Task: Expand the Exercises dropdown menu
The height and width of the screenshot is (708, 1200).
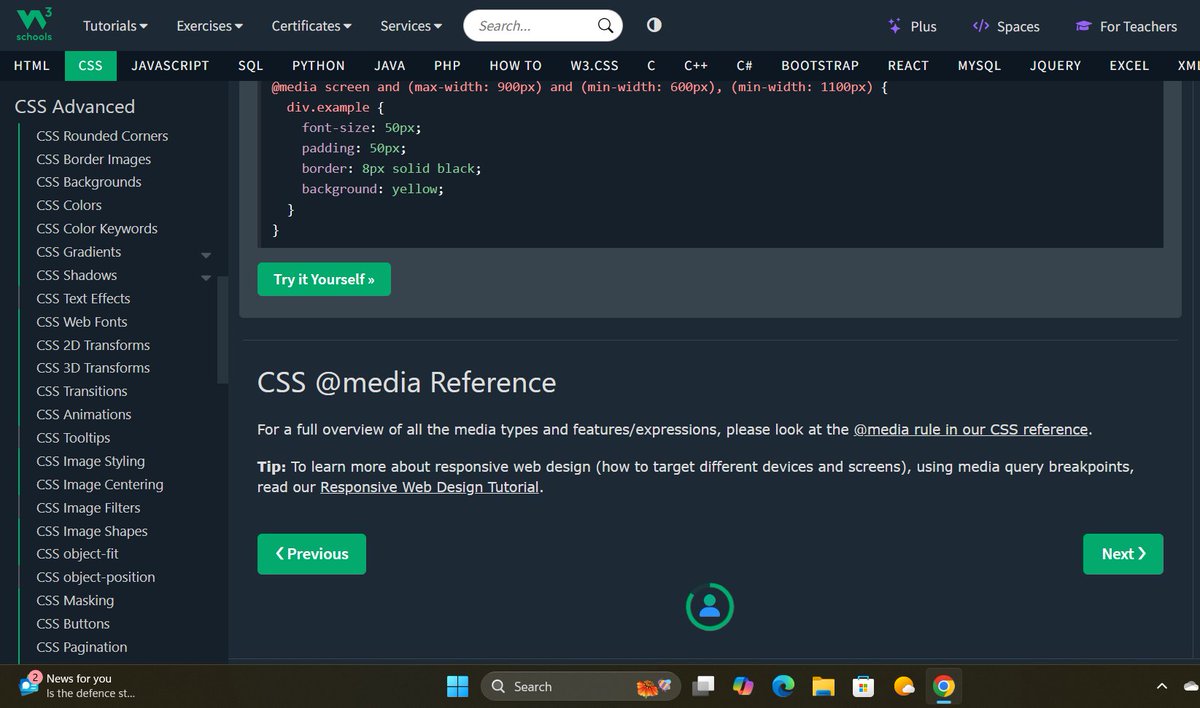Action: click(210, 26)
